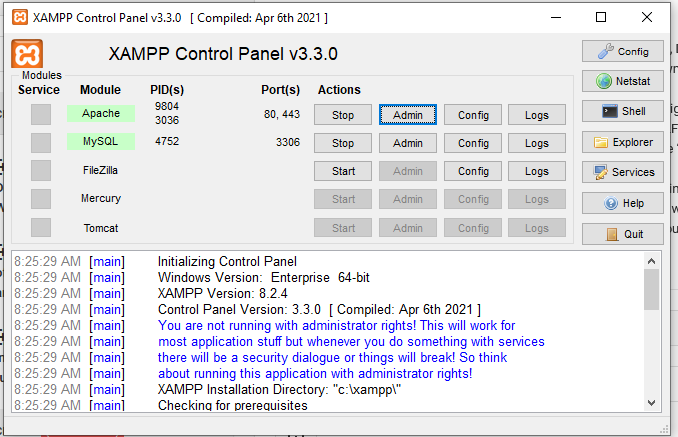Click the 'Initializing Control Panel' log line
The width and height of the screenshot is (678, 437).
227,262
